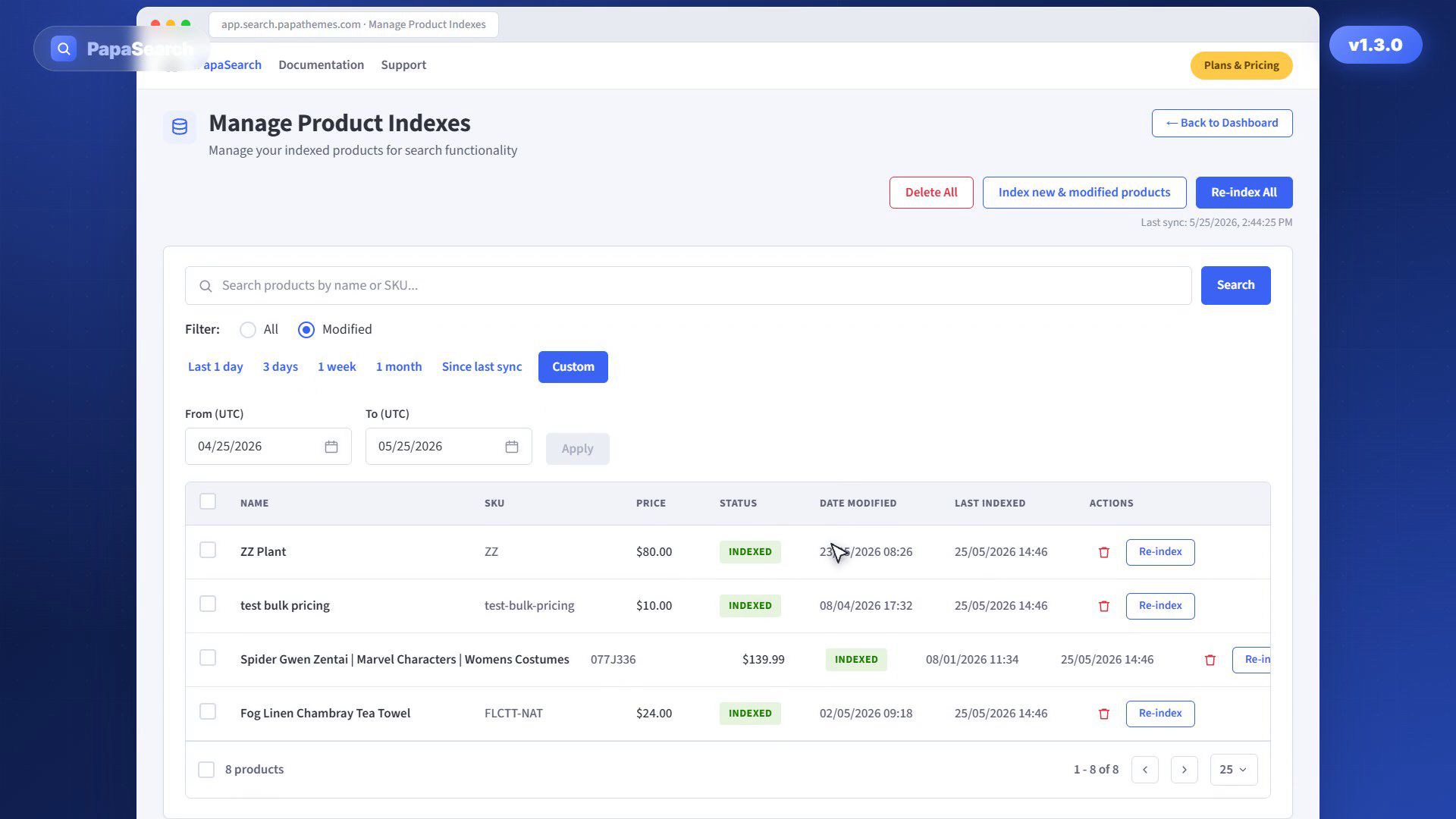This screenshot has width=1456, height=819.
Task: Choose the 3 days range
Action: [281, 367]
